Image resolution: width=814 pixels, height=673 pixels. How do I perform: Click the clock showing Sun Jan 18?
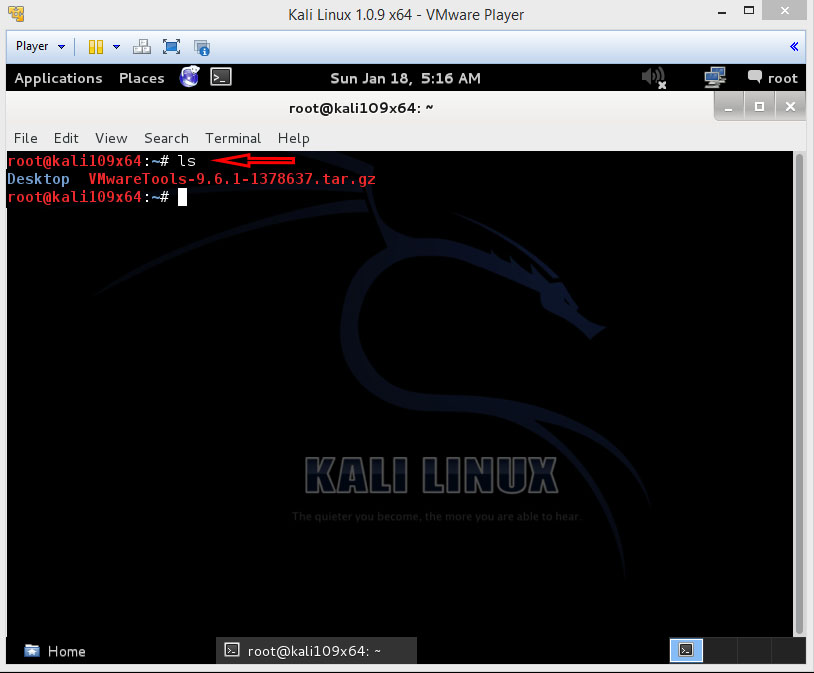point(405,78)
